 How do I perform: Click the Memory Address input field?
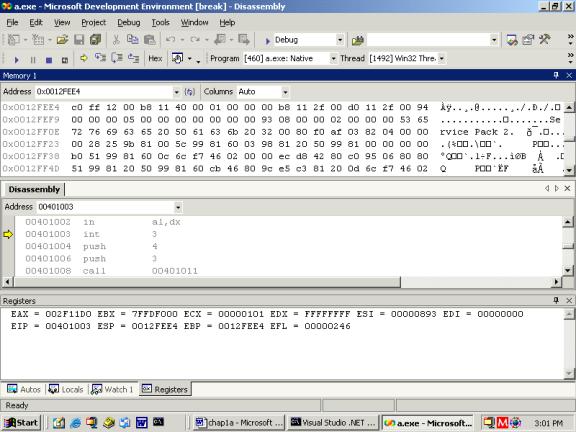pos(104,92)
